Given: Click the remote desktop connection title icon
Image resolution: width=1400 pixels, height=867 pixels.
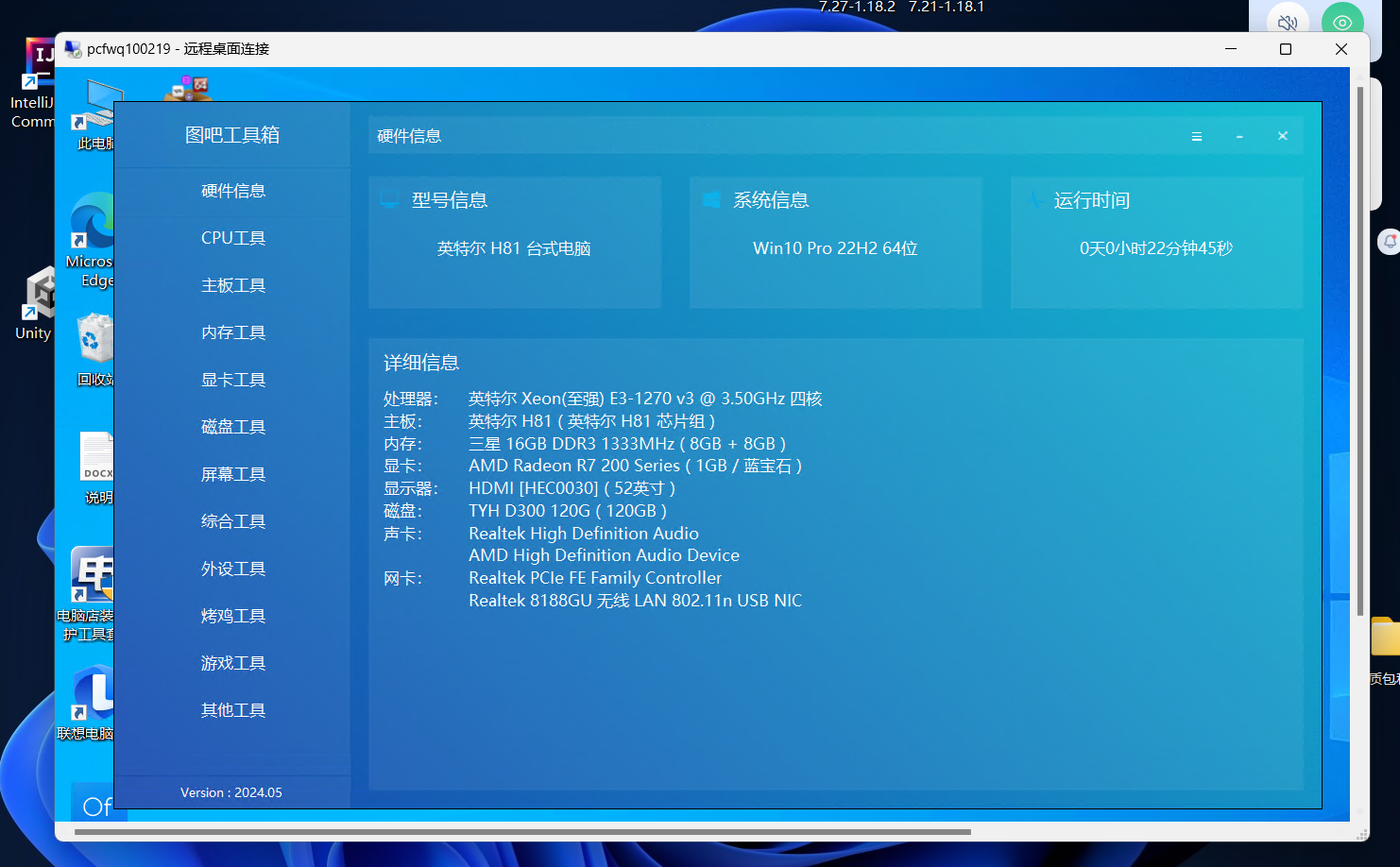Looking at the screenshot, I should click(73, 49).
